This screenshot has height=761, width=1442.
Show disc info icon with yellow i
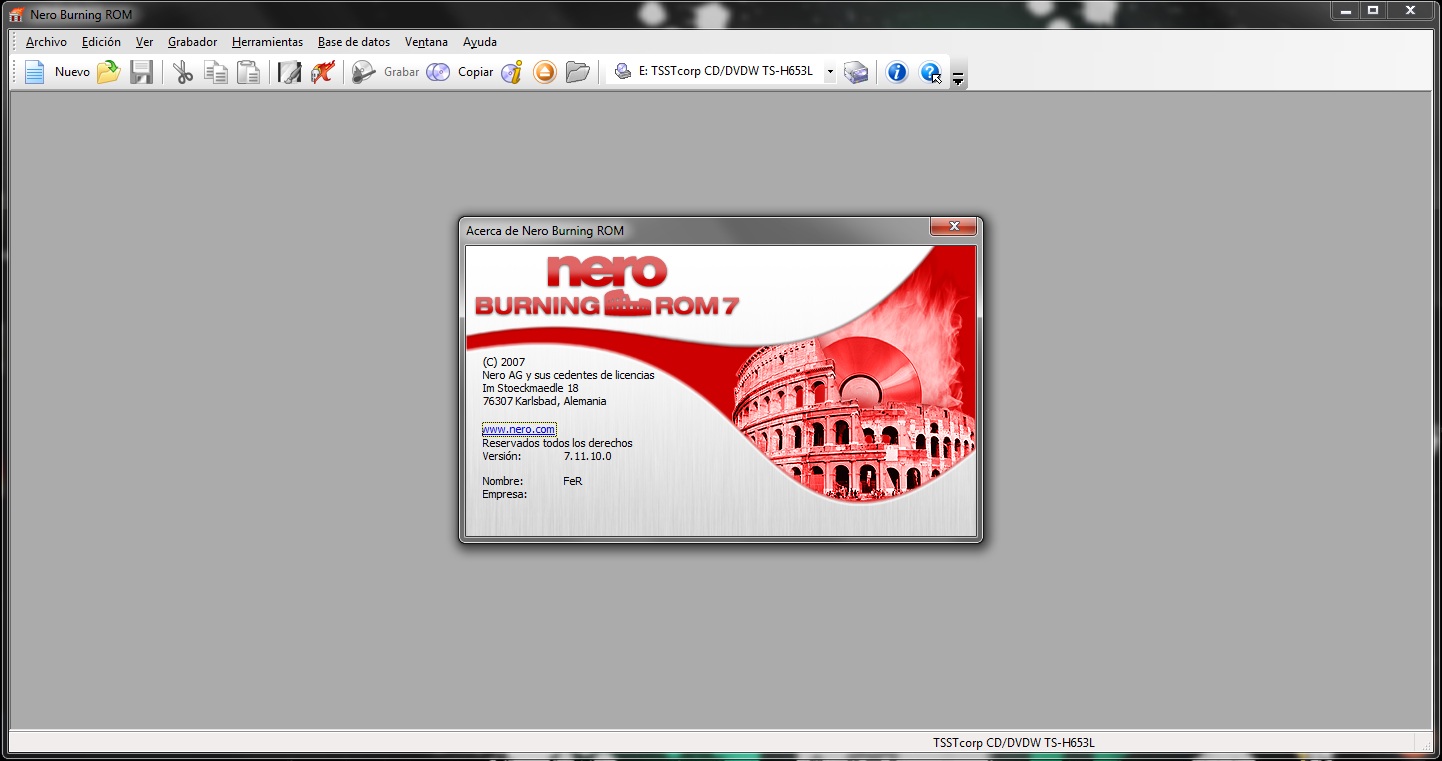tap(512, 72)
